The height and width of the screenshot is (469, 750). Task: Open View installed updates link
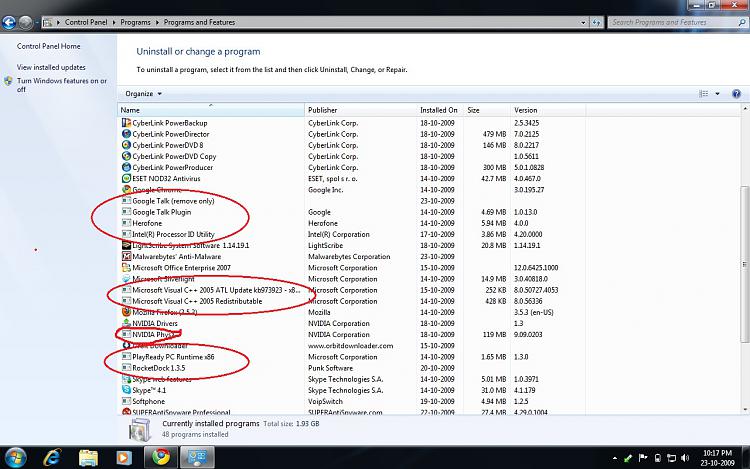51,67
